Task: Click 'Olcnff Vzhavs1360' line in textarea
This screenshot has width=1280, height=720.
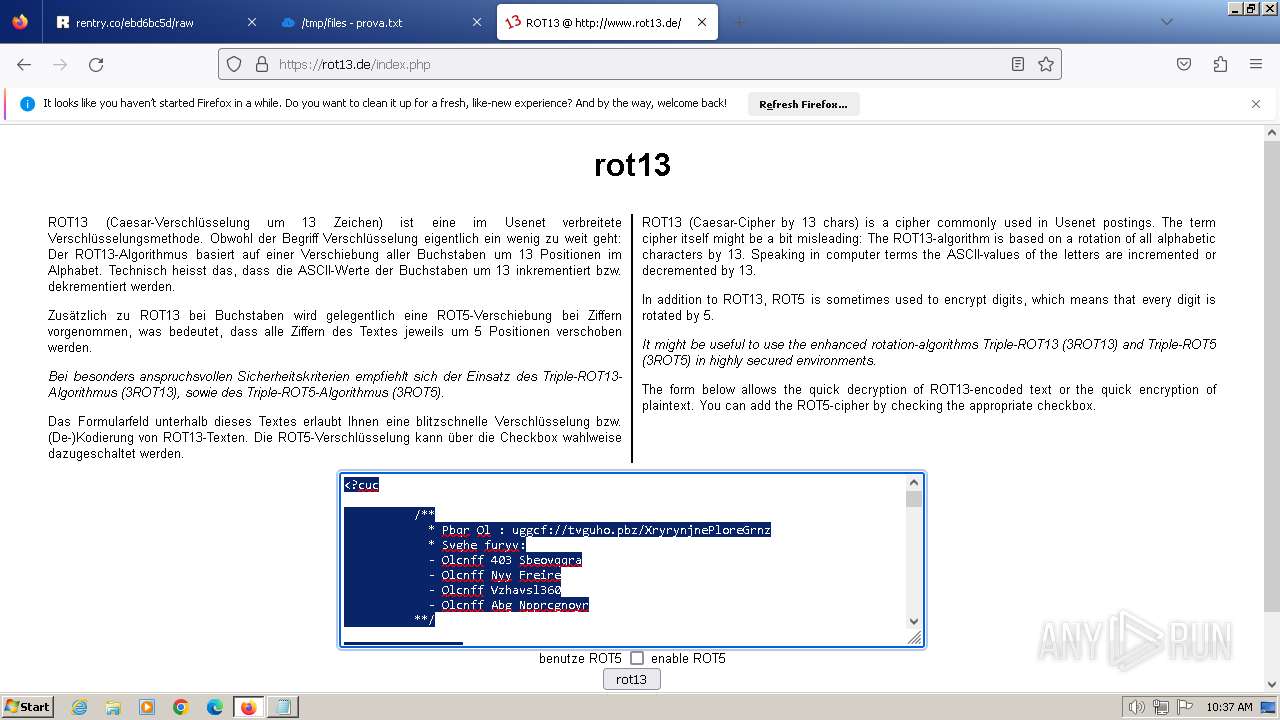Action: pos(501,590)
